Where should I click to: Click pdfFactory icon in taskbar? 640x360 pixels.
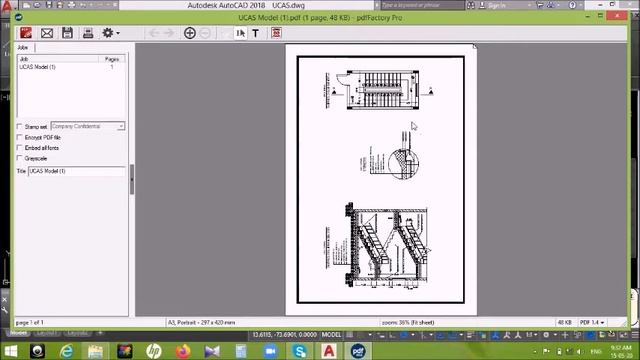click(358, 351)
